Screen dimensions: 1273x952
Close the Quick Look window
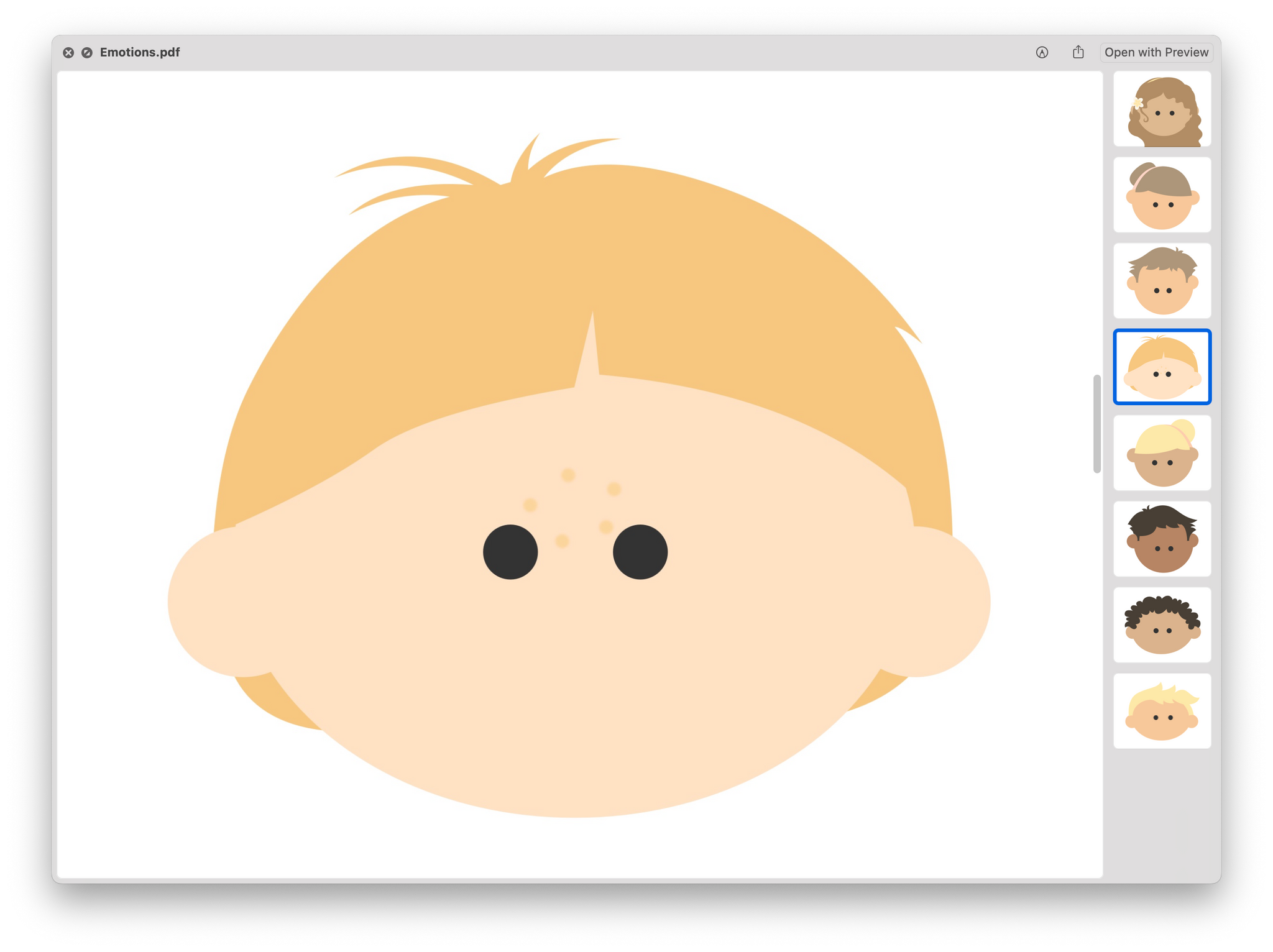(x=68, y=53)
